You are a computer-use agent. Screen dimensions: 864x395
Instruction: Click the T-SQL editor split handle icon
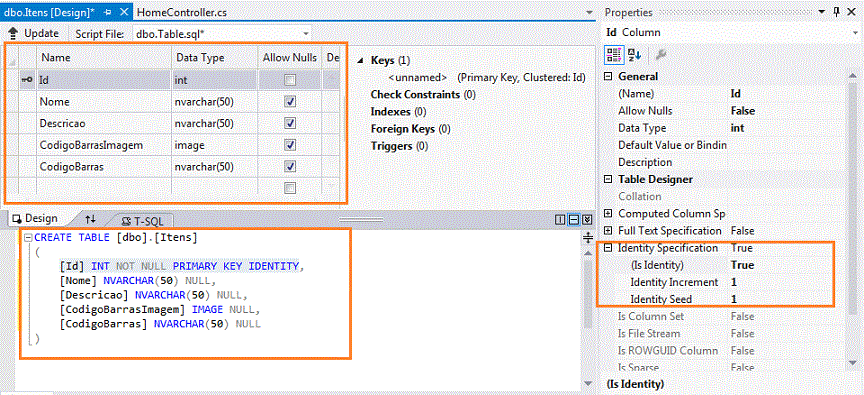(587, 237)
